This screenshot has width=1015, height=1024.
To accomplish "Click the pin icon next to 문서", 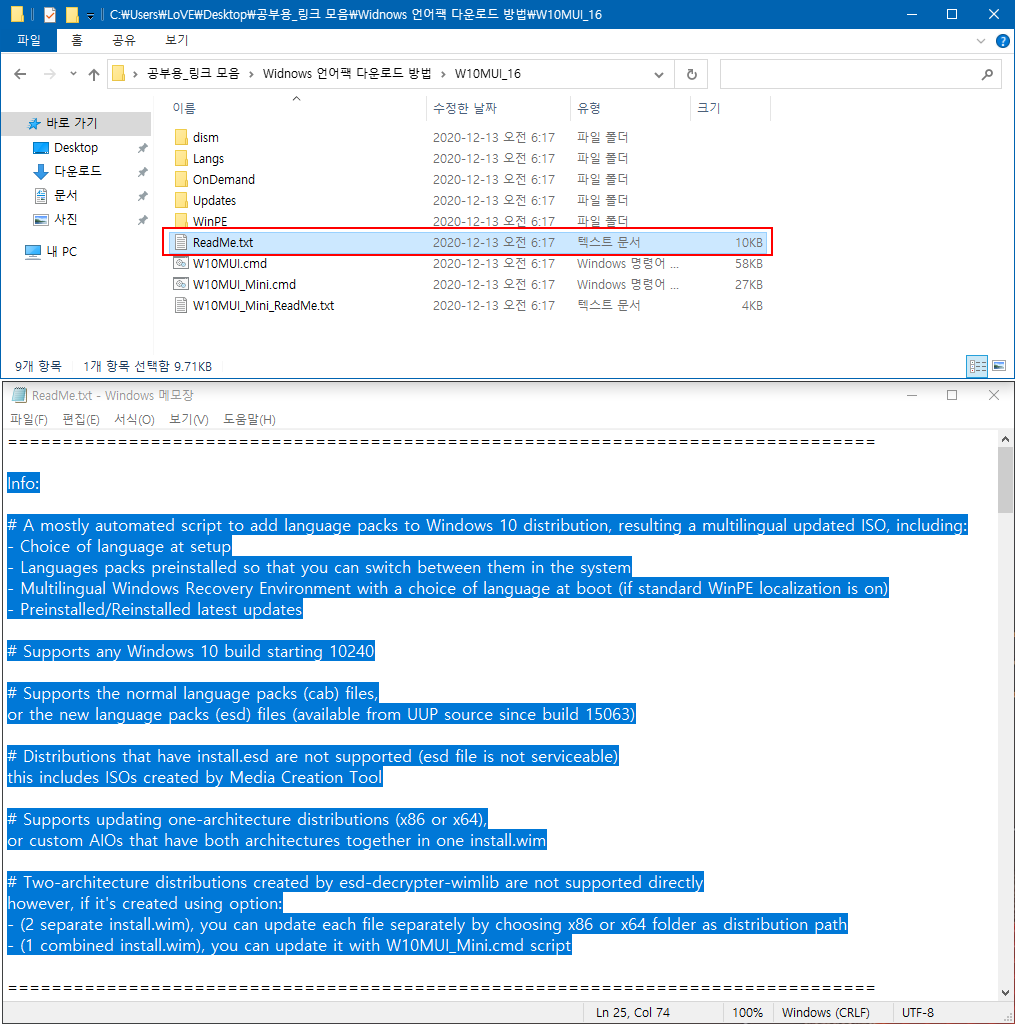I will 142,196.
